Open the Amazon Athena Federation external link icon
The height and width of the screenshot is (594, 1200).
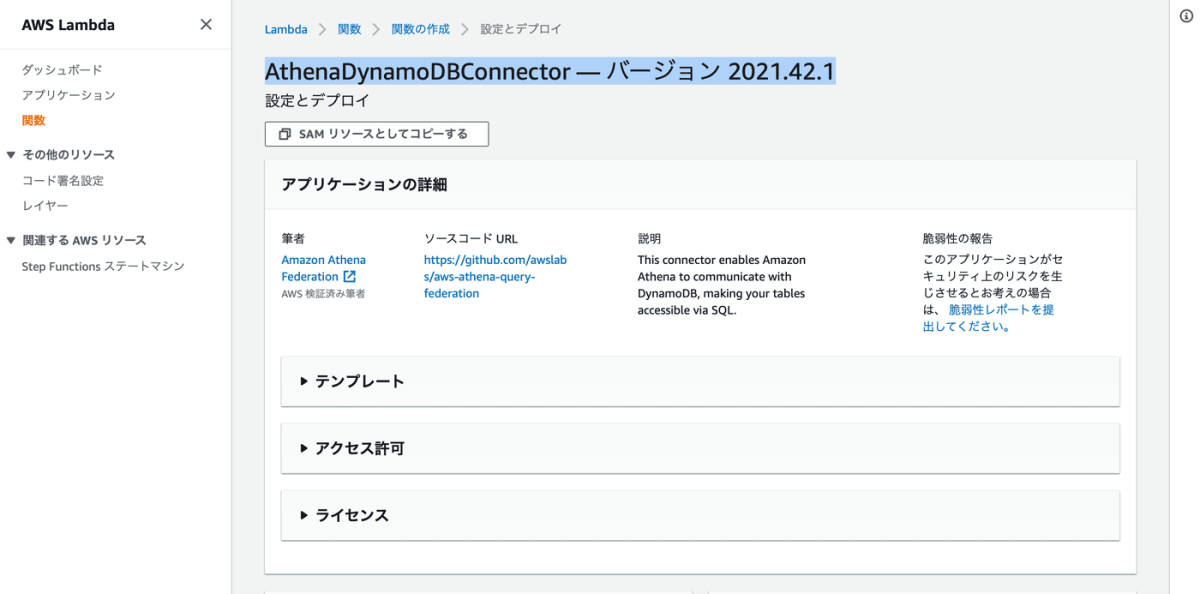tap(349, 276)
